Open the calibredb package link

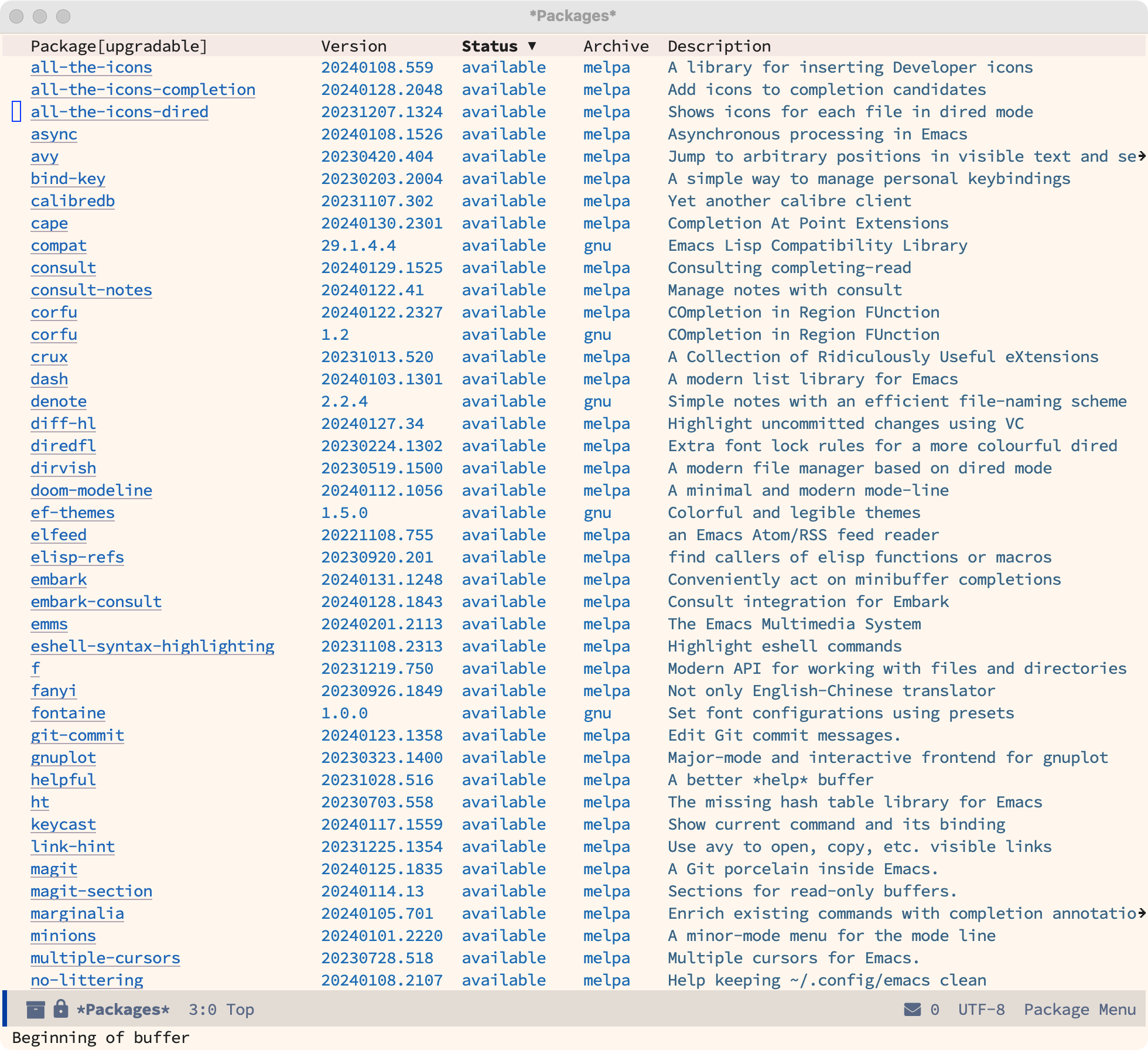click(73, 201)
